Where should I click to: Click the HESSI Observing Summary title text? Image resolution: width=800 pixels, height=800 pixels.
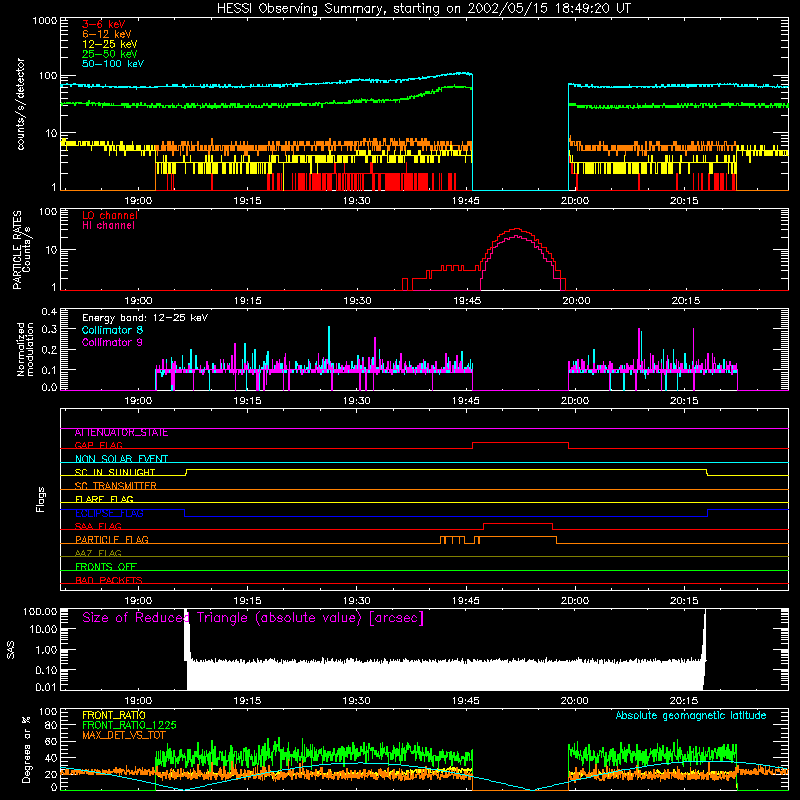pos(423,9)
